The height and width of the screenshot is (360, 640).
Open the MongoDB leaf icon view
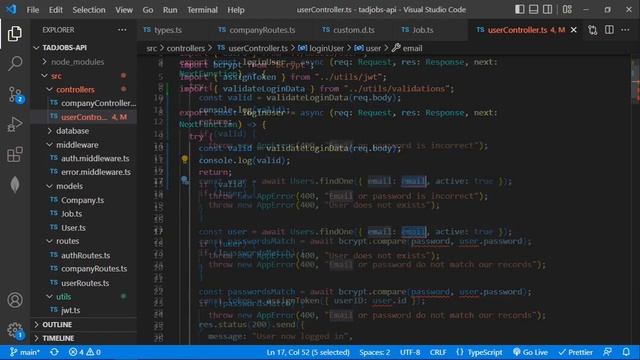click(15, 184)
